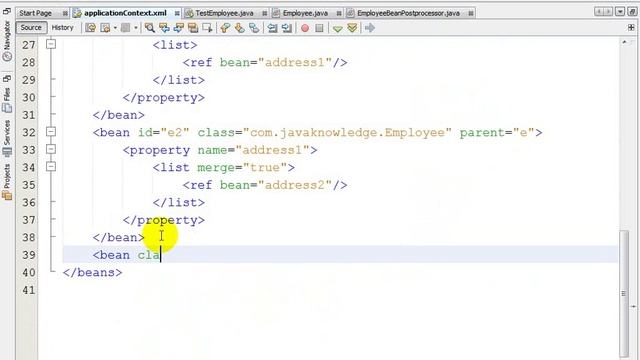This screenshot has height=360, width=640.
Task: Click line number 32 in gutter
Action: click(x=29, y=133)
